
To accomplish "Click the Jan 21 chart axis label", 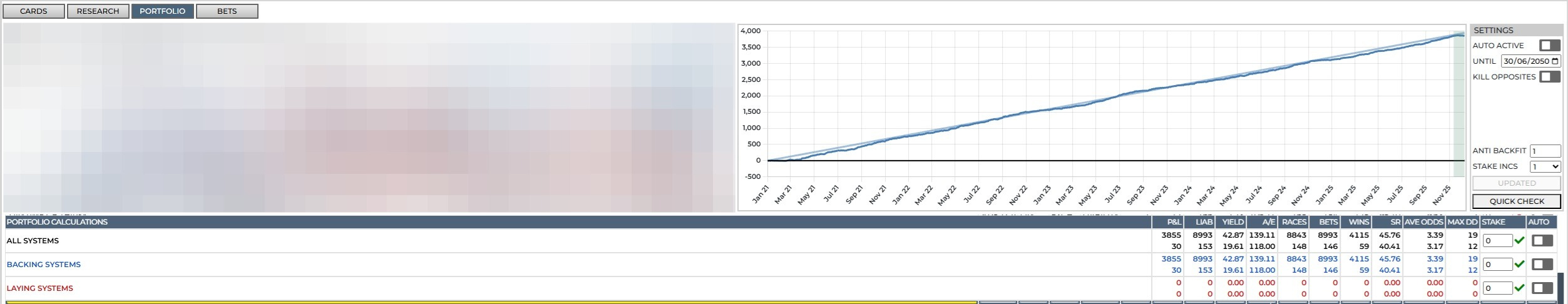I will [x=760, y=194].
